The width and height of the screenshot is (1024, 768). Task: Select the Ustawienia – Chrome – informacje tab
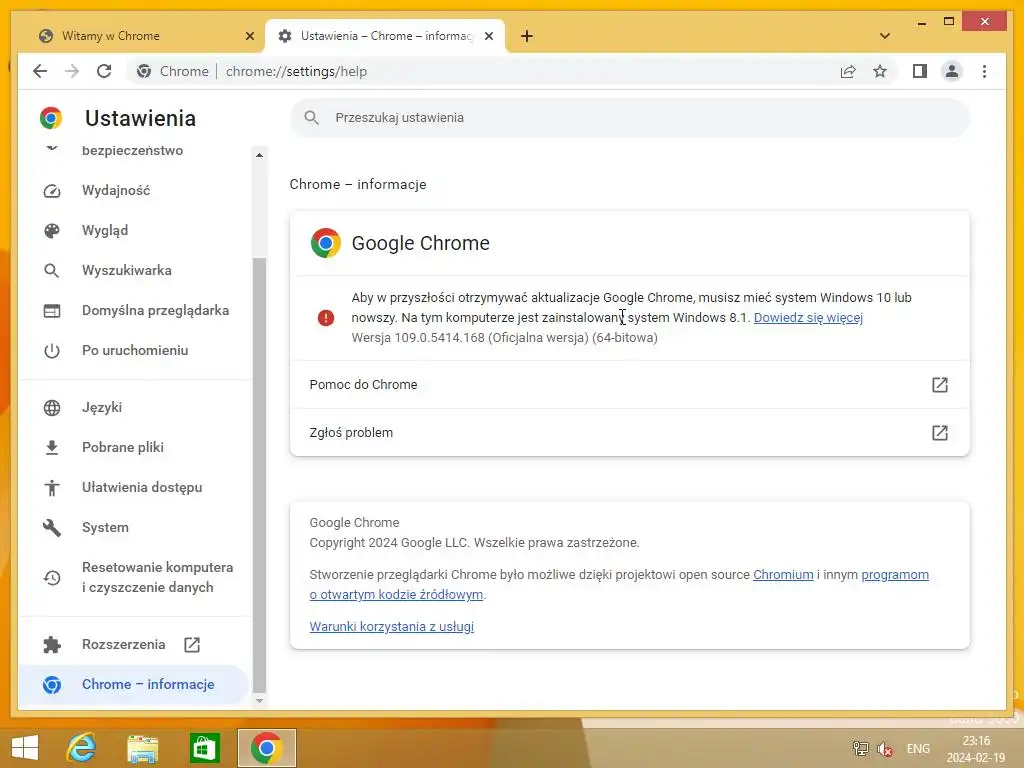pyautogui.click(x=385, y=36)
